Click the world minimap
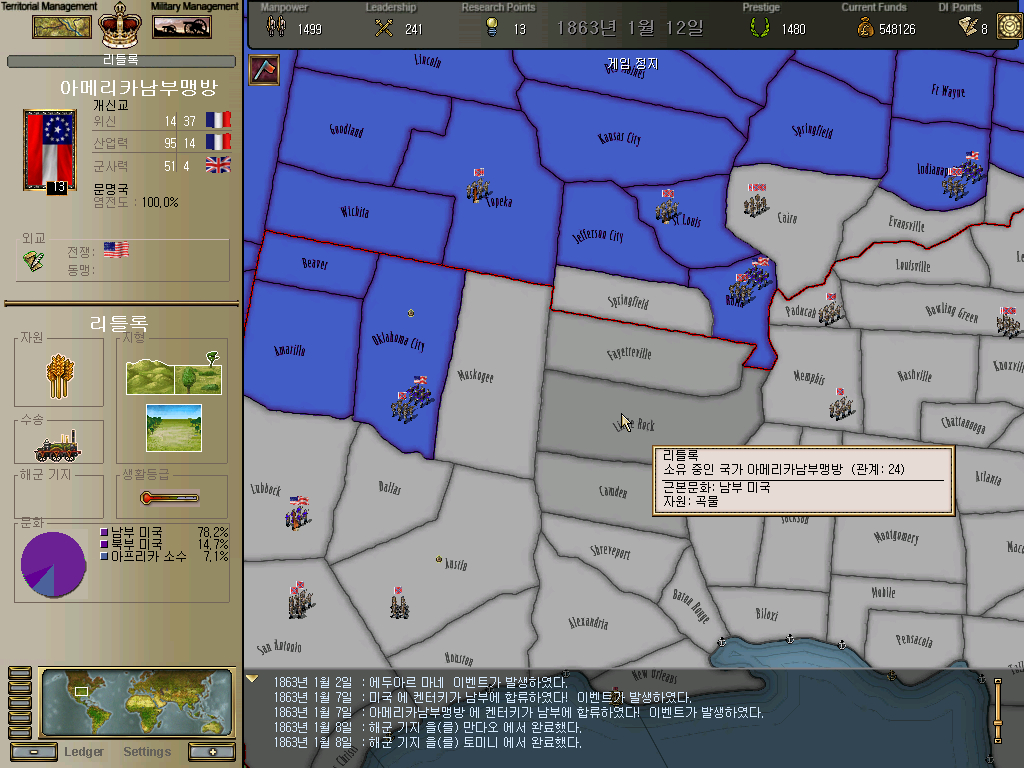 point(136,702)
